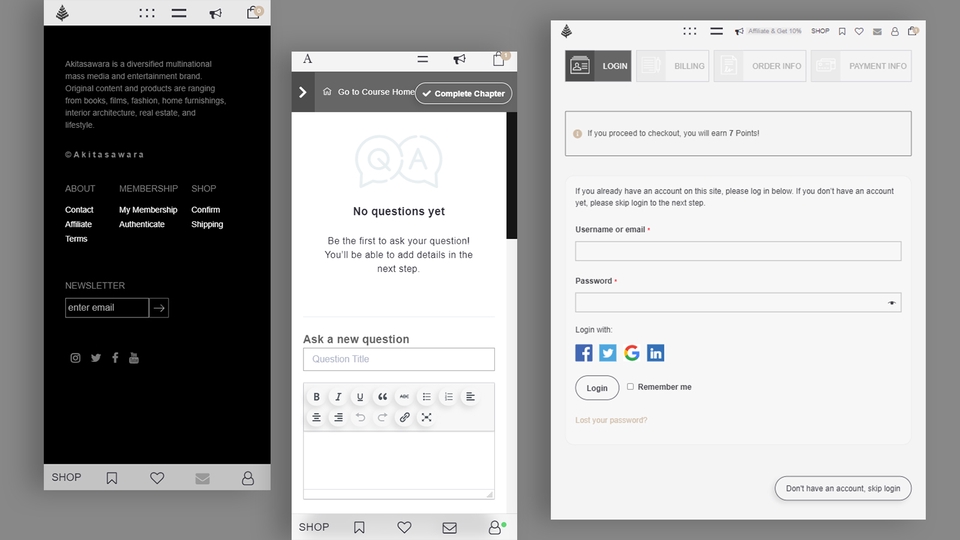Open shopping bag in left mobile header

[x=254, y=12]
